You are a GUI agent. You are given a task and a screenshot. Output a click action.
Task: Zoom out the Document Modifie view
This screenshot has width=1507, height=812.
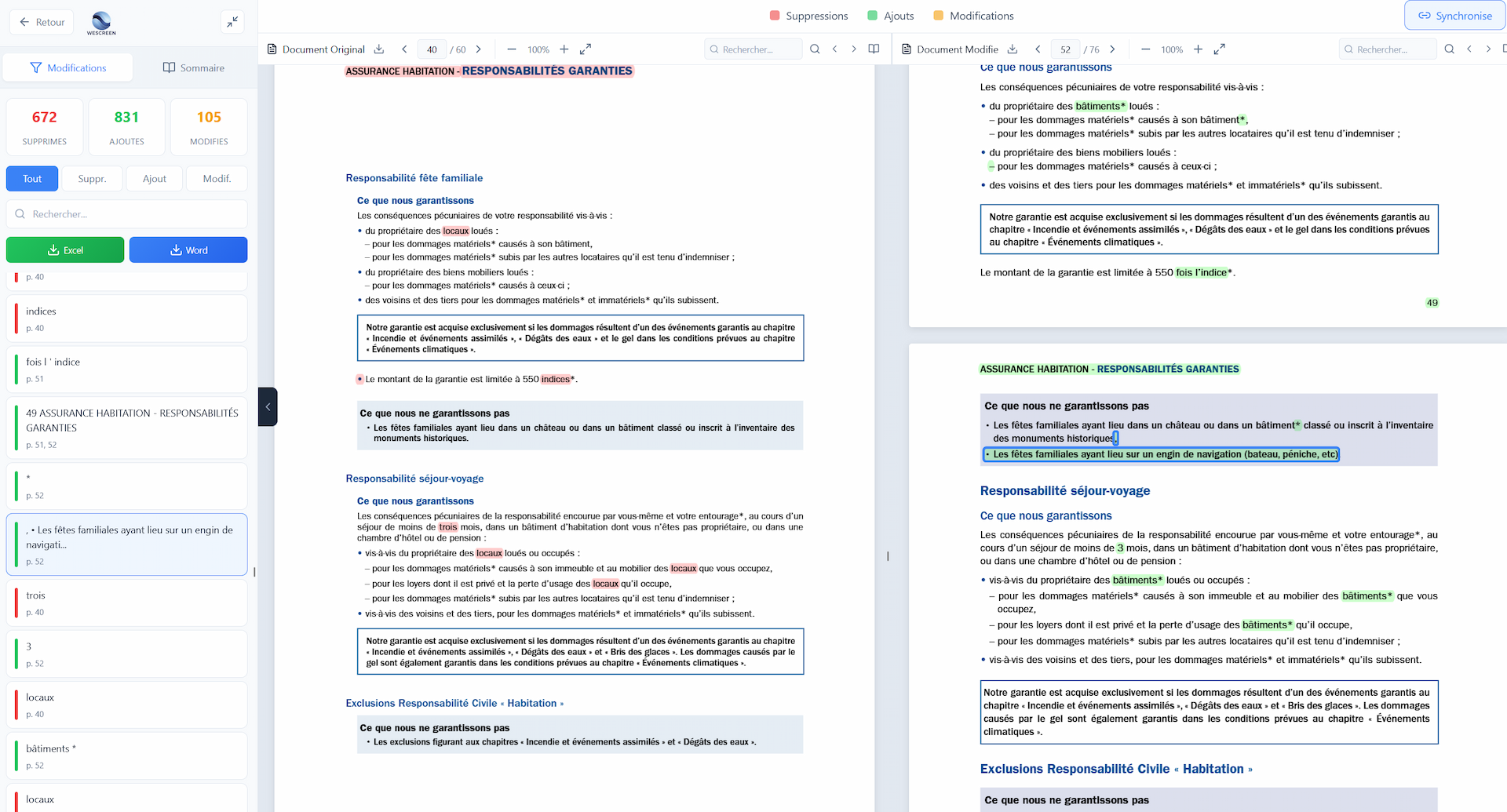[1146, 49]
